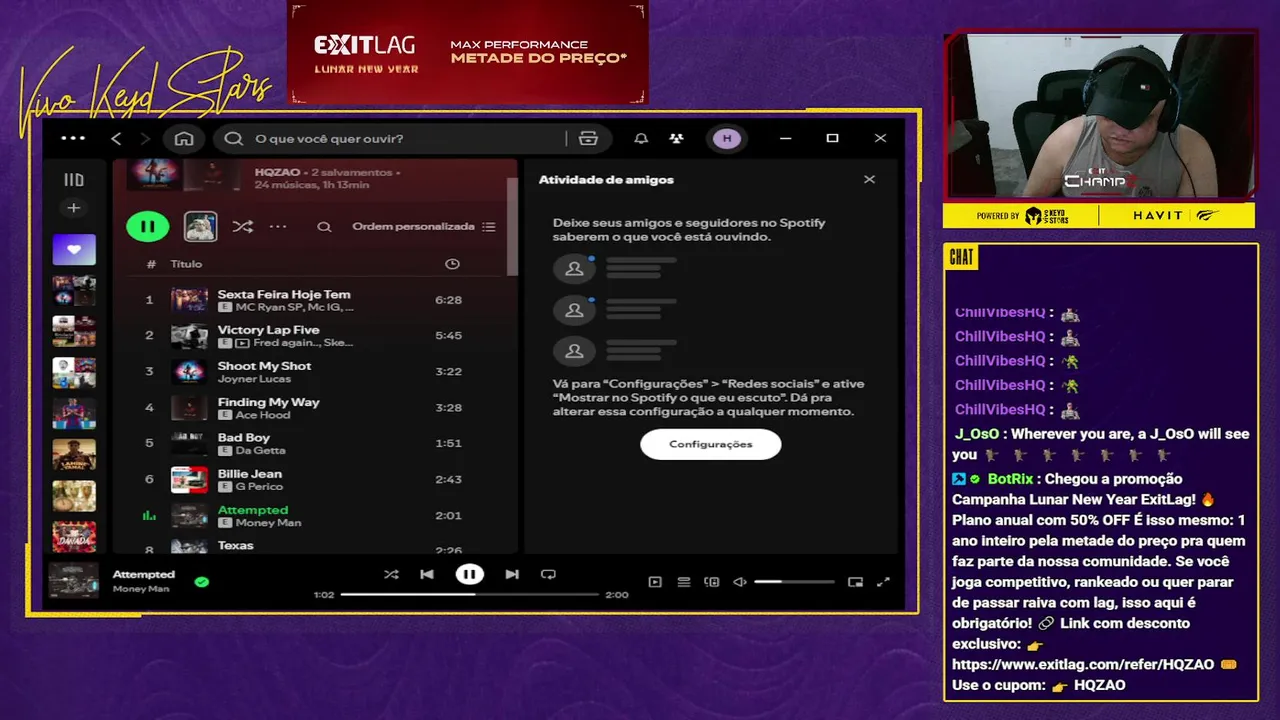Skip to previous track
Image resolution: width=1280 pixels, height=720 pixels.
click(427, 574)
